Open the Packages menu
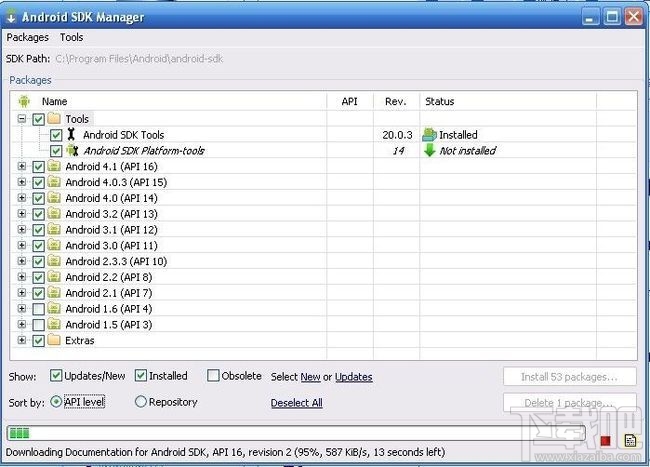650x467 pixels. 27,37
